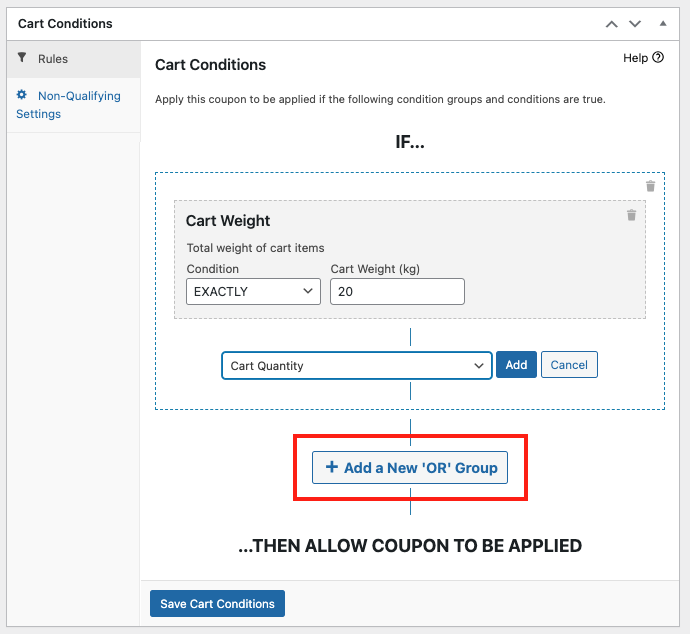Image resolution: width=690 pixels, height=634 pixels.
Task: Click the Help question mark icon
Action: (x=658, y=57)
